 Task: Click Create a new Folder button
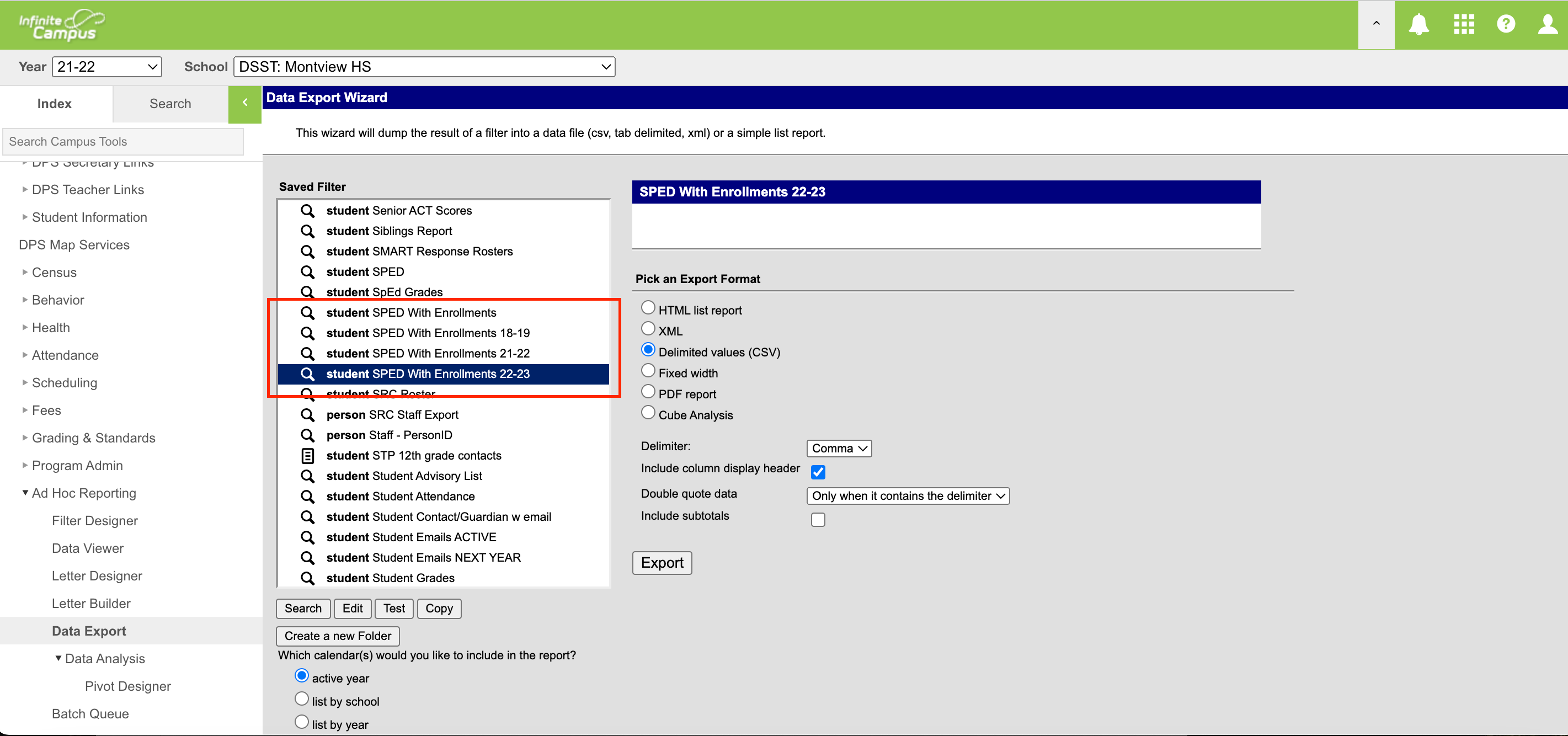click(x=338, y=636)
